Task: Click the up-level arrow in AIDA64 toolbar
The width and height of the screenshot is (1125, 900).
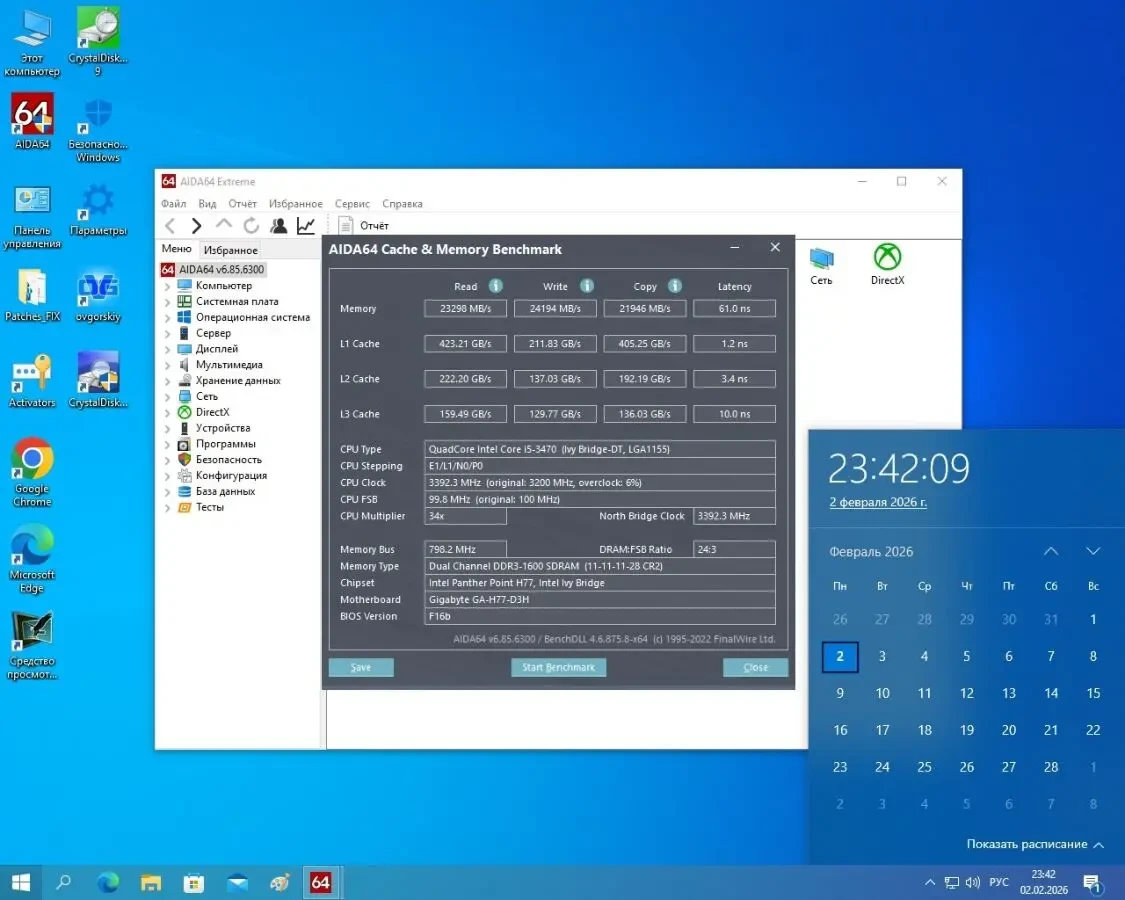Action: 224,225
